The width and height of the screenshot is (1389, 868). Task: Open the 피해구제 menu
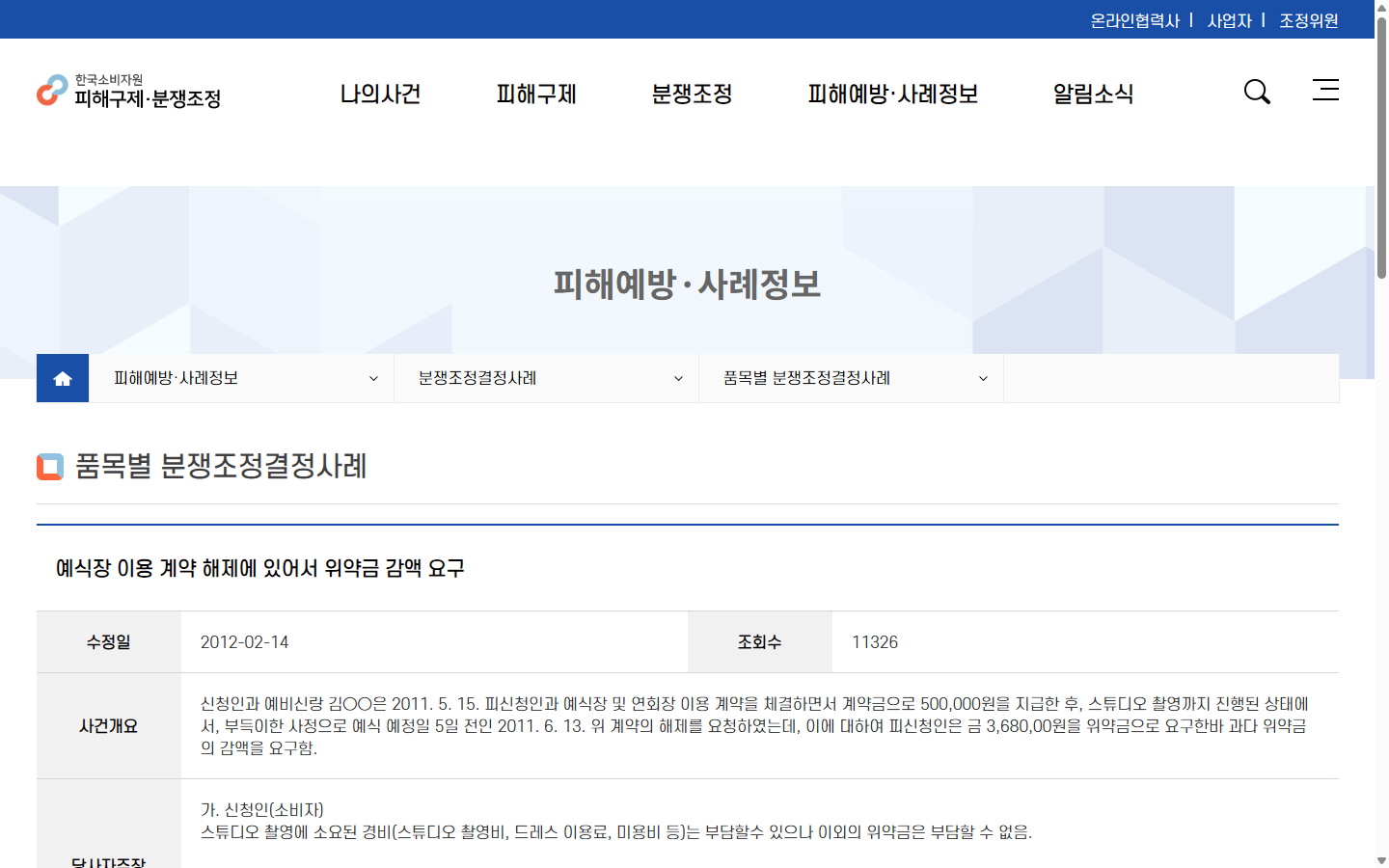[x=536, y=94]
